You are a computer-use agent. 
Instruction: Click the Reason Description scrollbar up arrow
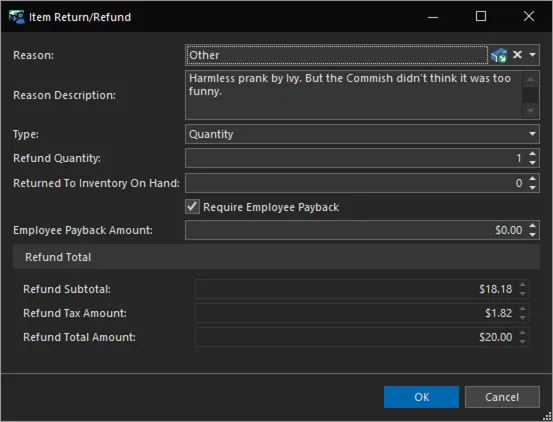(530, 79)
